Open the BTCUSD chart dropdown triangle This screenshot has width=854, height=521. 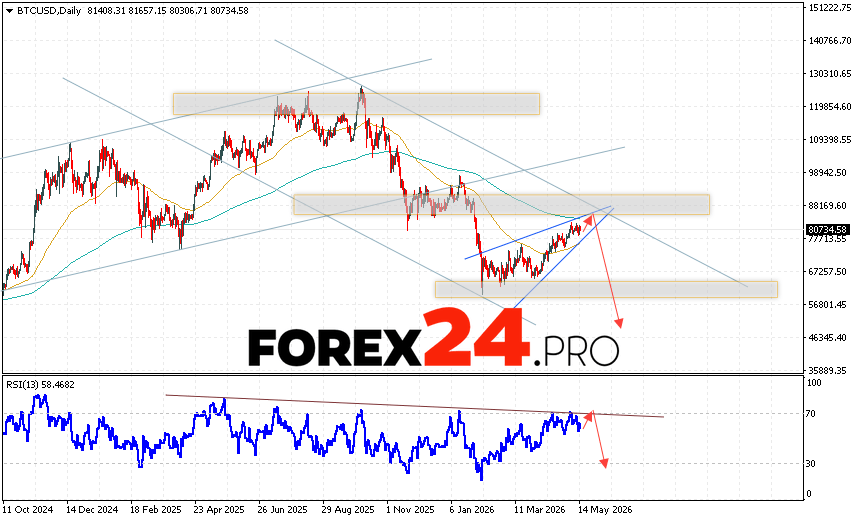point(9,11)
